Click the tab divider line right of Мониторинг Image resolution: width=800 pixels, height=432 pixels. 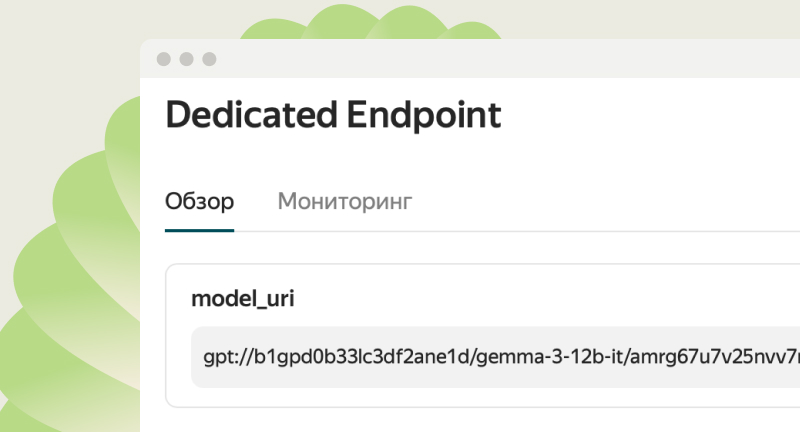pos(600,231)
